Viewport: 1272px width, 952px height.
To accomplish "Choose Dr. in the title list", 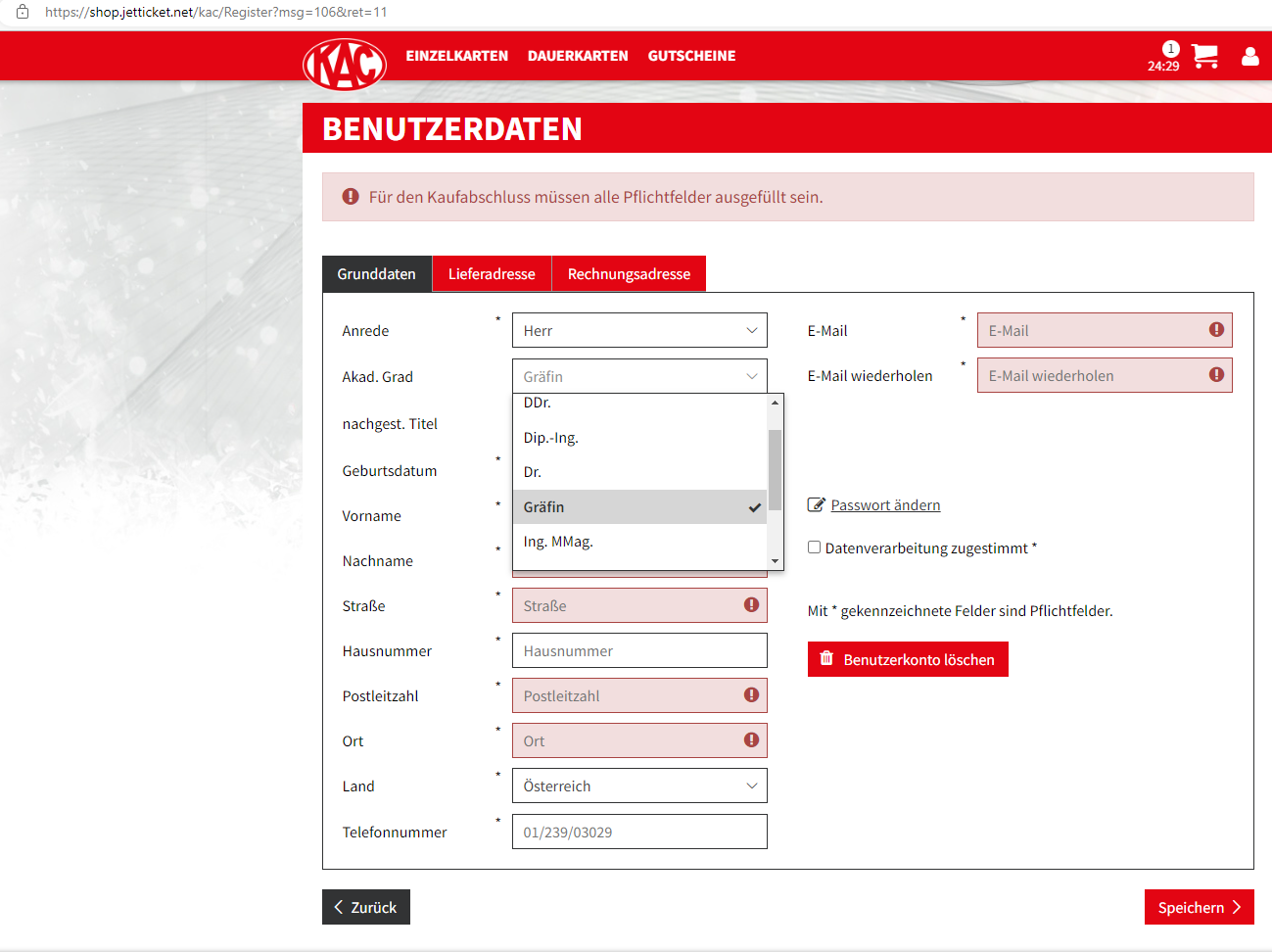I will [533, 472].
